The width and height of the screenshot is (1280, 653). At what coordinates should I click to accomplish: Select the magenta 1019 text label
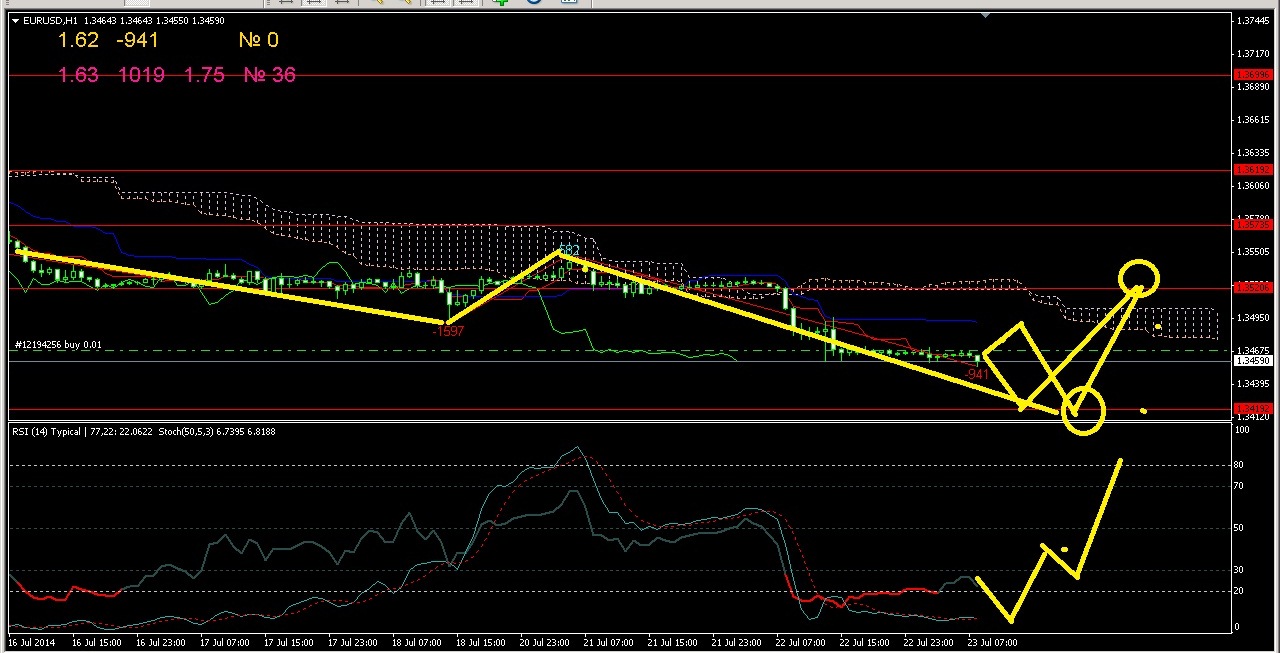140,75
